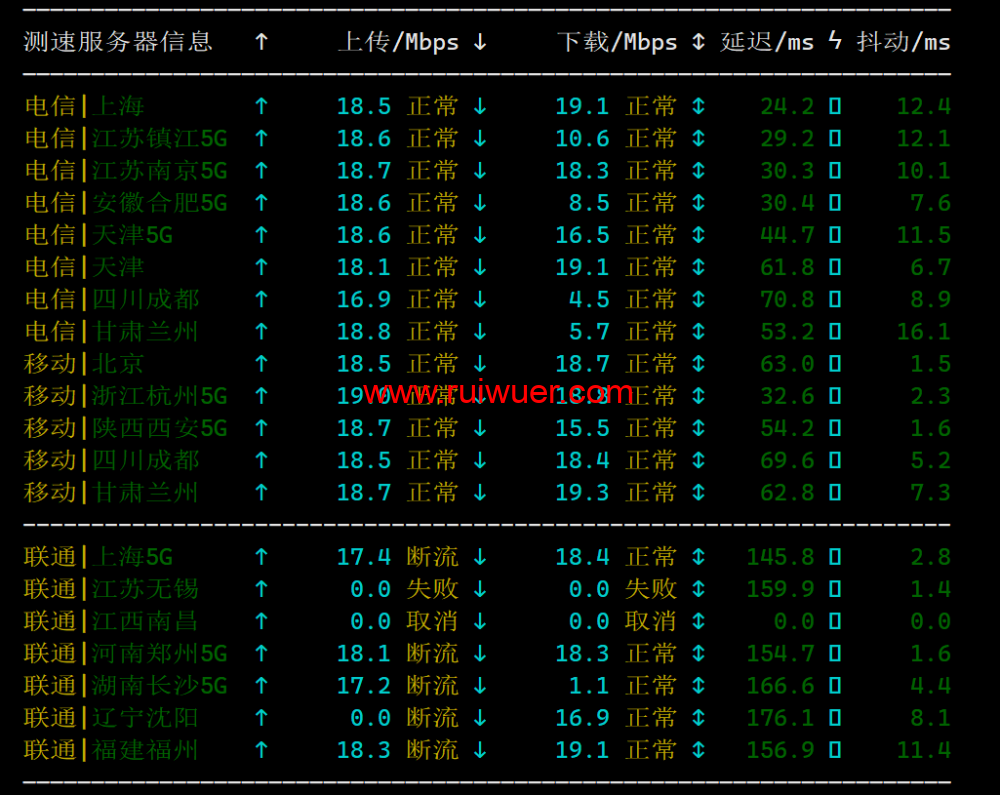
Task: Click the down arrow after 上传/Mbps header
Action: click(480, 42)
